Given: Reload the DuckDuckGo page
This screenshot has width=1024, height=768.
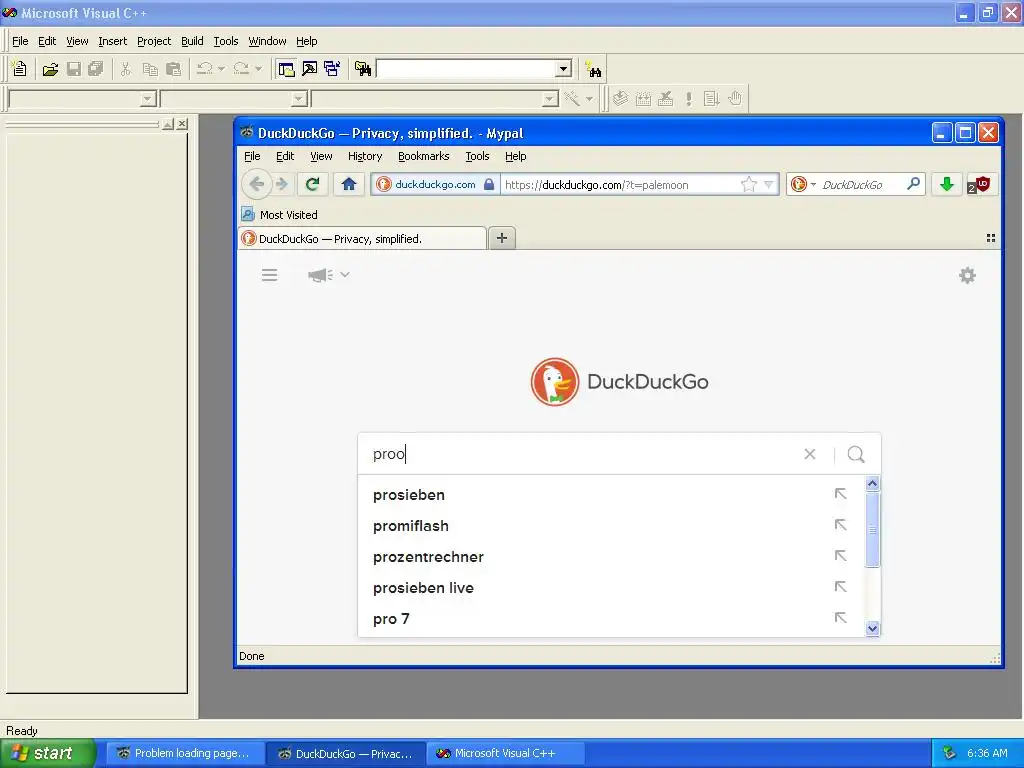Looking at the screenshot, I should pos(312,184).
